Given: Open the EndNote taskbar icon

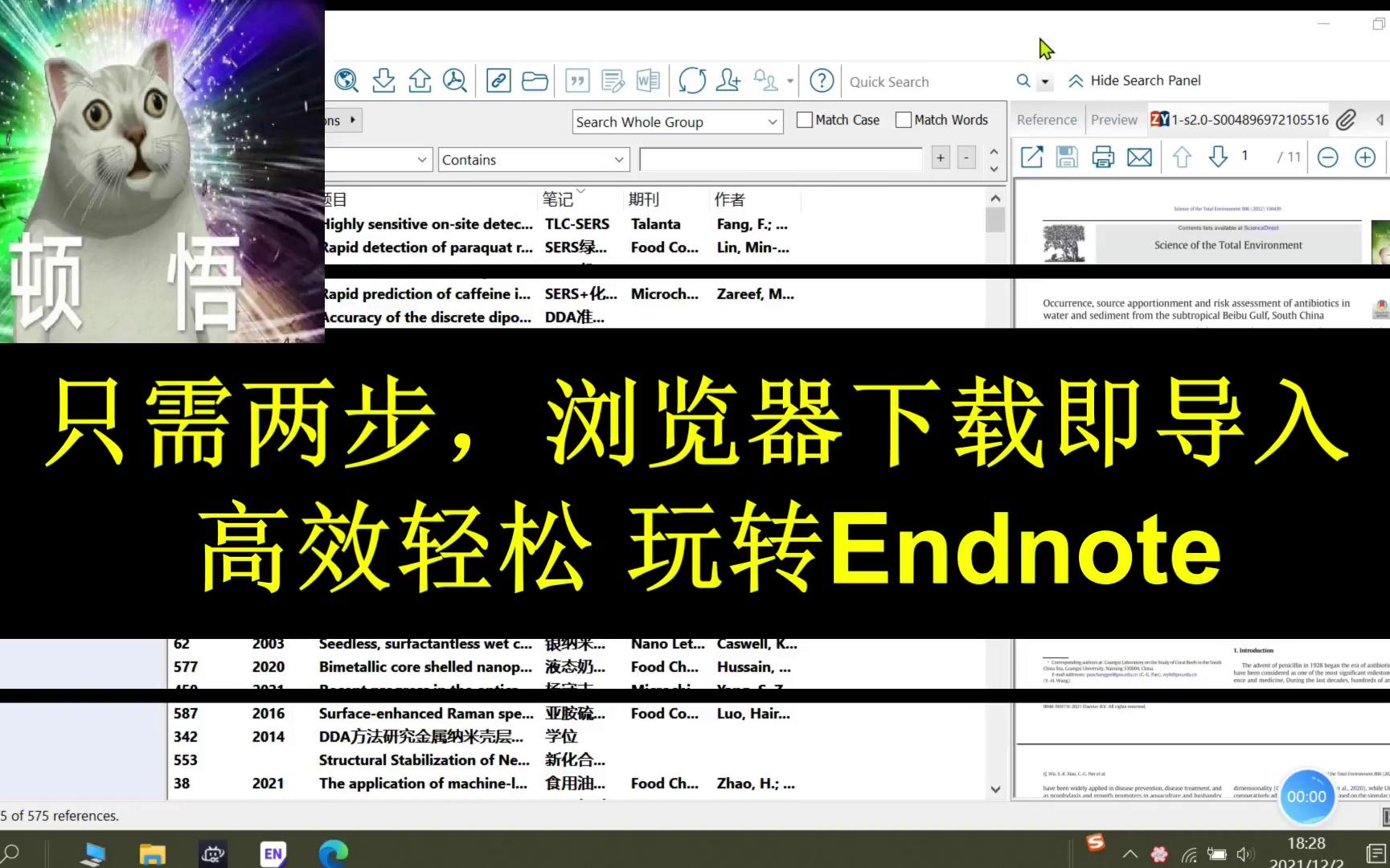Looking at the screenshot, I should [273, 854].
